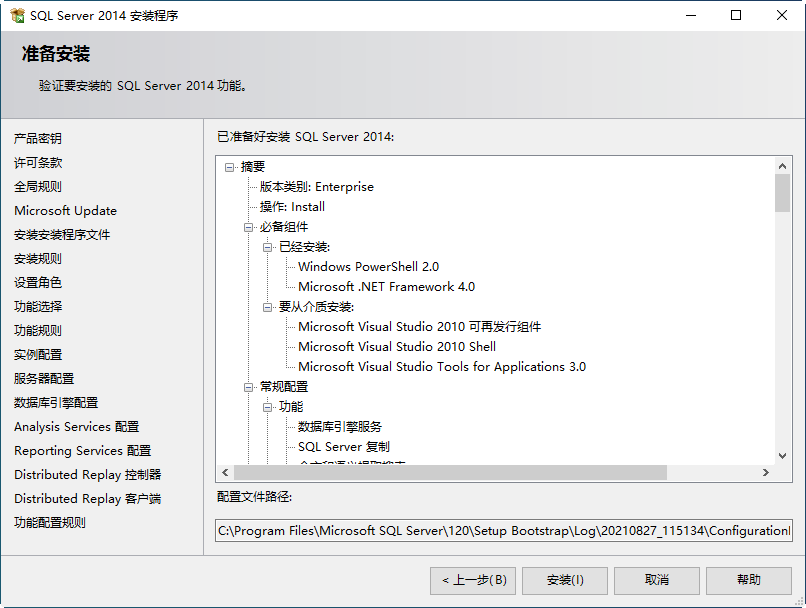
Task: Open help with the 帮助 button
Action: pyautogui.click(x=748, y=580)
